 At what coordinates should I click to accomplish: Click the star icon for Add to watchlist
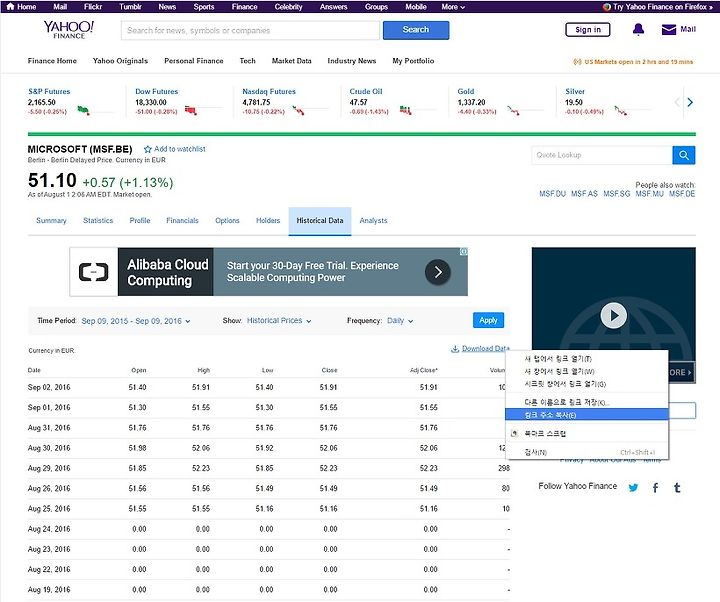coord(147,149)
